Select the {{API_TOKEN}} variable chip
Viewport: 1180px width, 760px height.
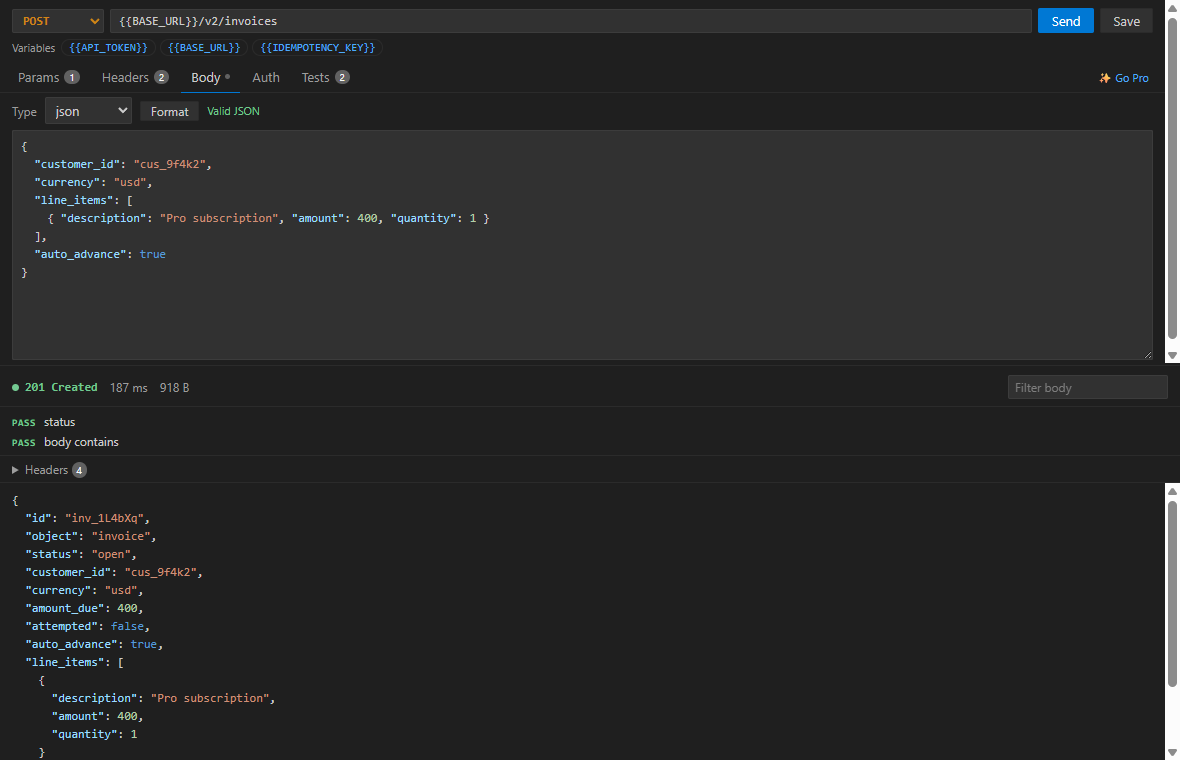(x=108, y=47)
